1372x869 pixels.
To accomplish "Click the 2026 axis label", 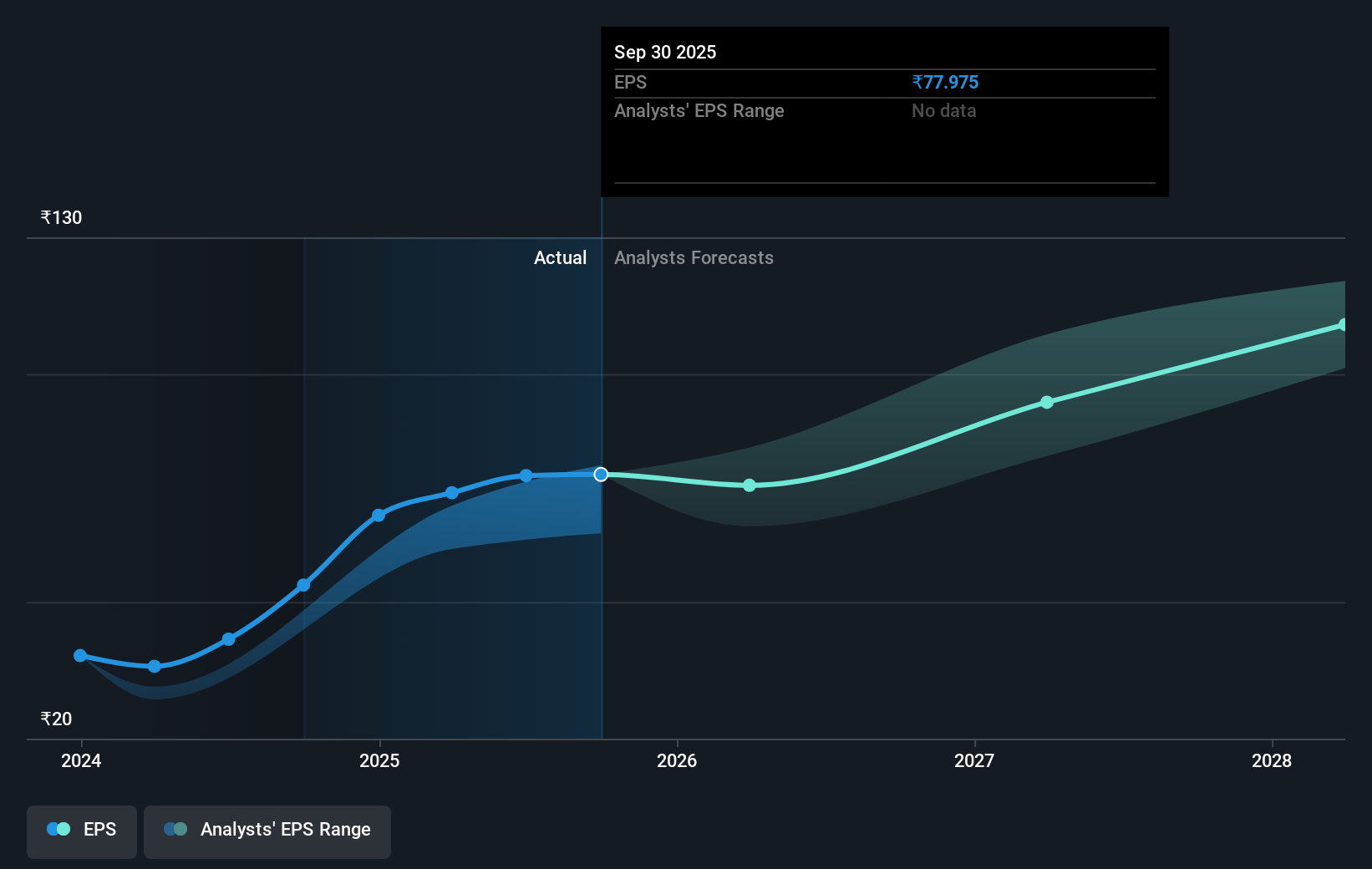I will tap(678, 760).
